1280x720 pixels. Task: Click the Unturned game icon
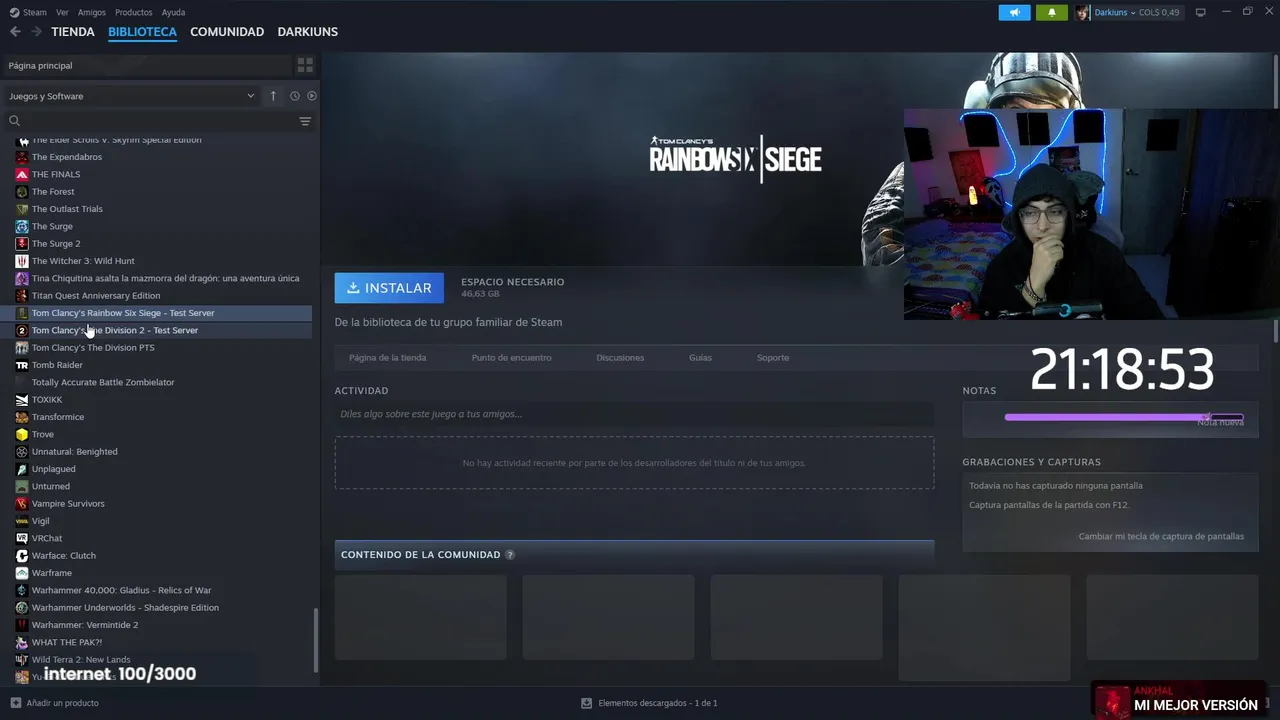tap(22, 486)
